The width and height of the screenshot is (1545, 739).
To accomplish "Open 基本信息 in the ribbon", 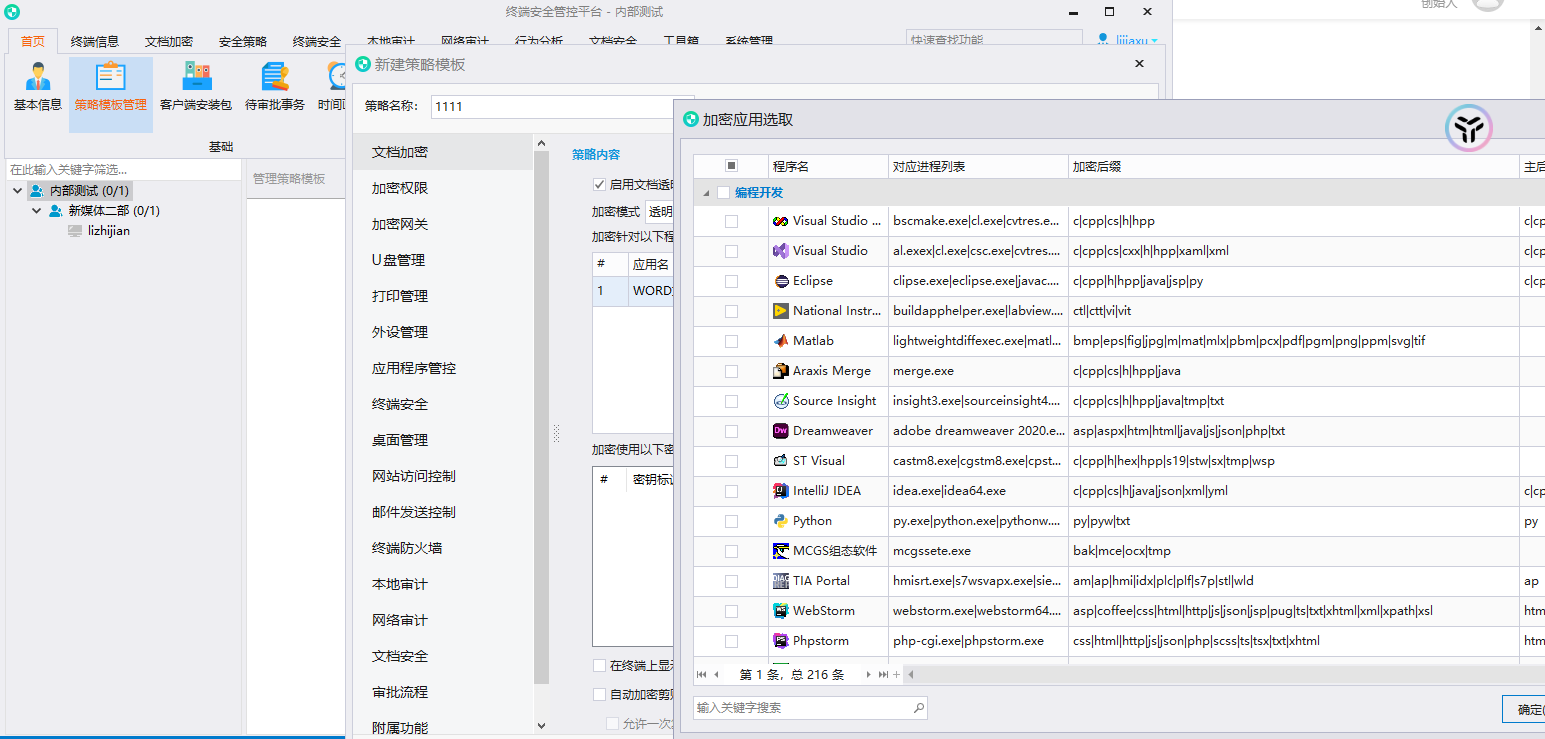I will (x=37, y=87).
